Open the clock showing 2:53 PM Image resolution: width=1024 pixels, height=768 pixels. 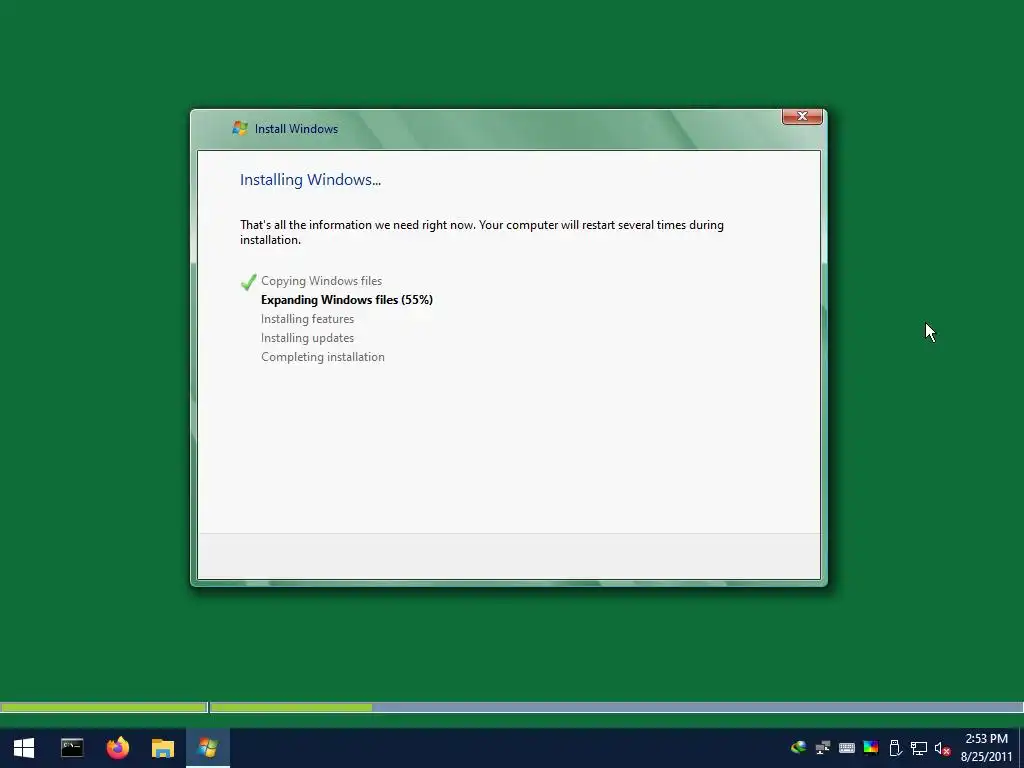[x=986, y=748]
